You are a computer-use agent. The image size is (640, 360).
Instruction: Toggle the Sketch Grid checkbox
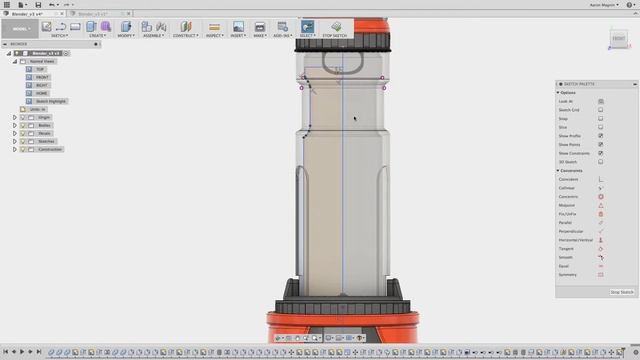(x=600, y=110)
